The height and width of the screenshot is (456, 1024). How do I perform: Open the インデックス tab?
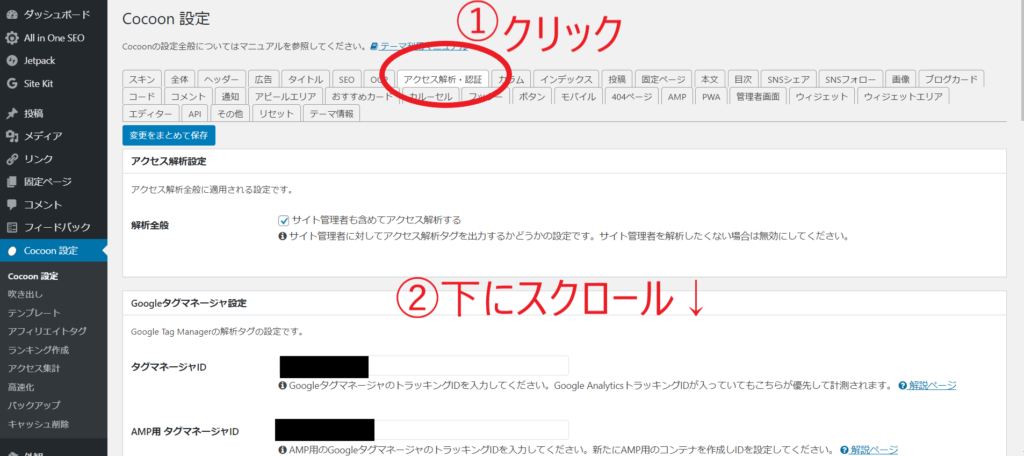[566, 79]
